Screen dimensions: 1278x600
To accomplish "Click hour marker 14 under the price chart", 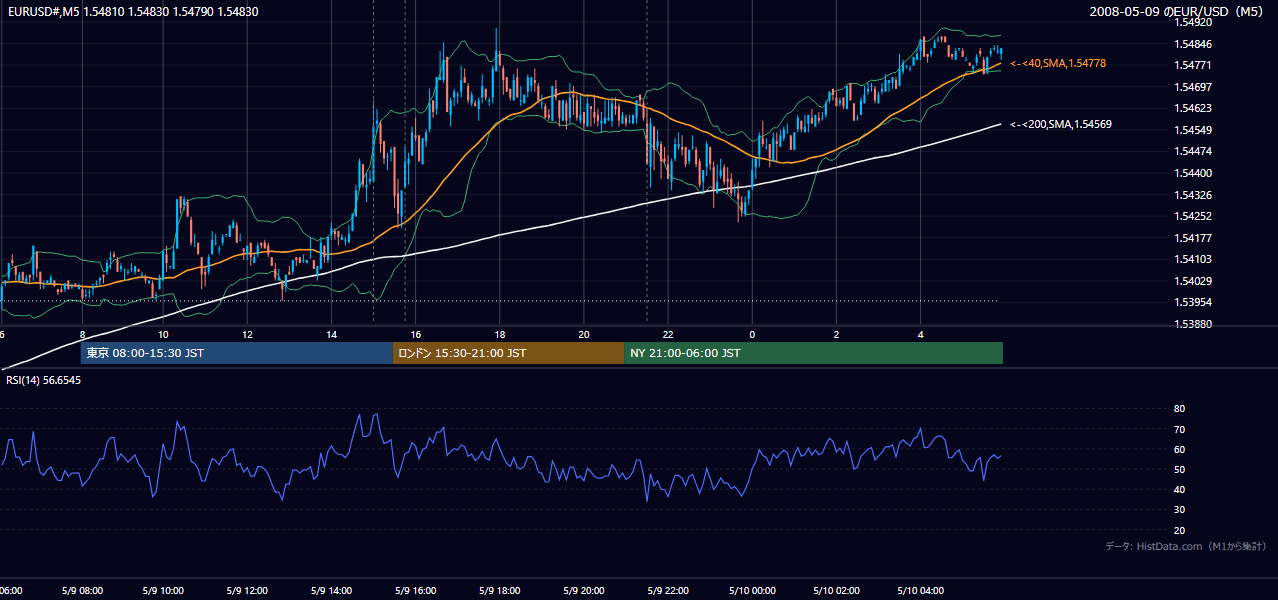I will pyautogui.click(x=331, y=334).
